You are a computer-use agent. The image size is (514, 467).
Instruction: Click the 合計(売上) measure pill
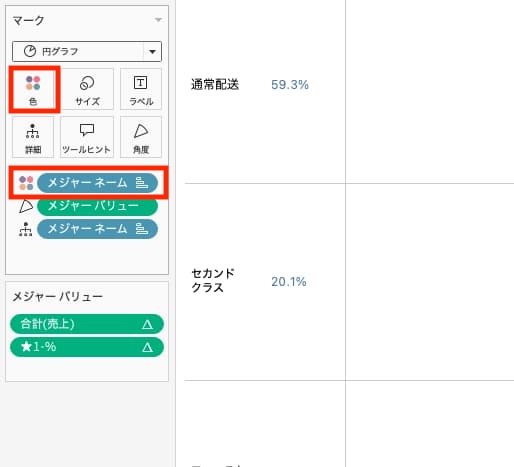point(87,324)
